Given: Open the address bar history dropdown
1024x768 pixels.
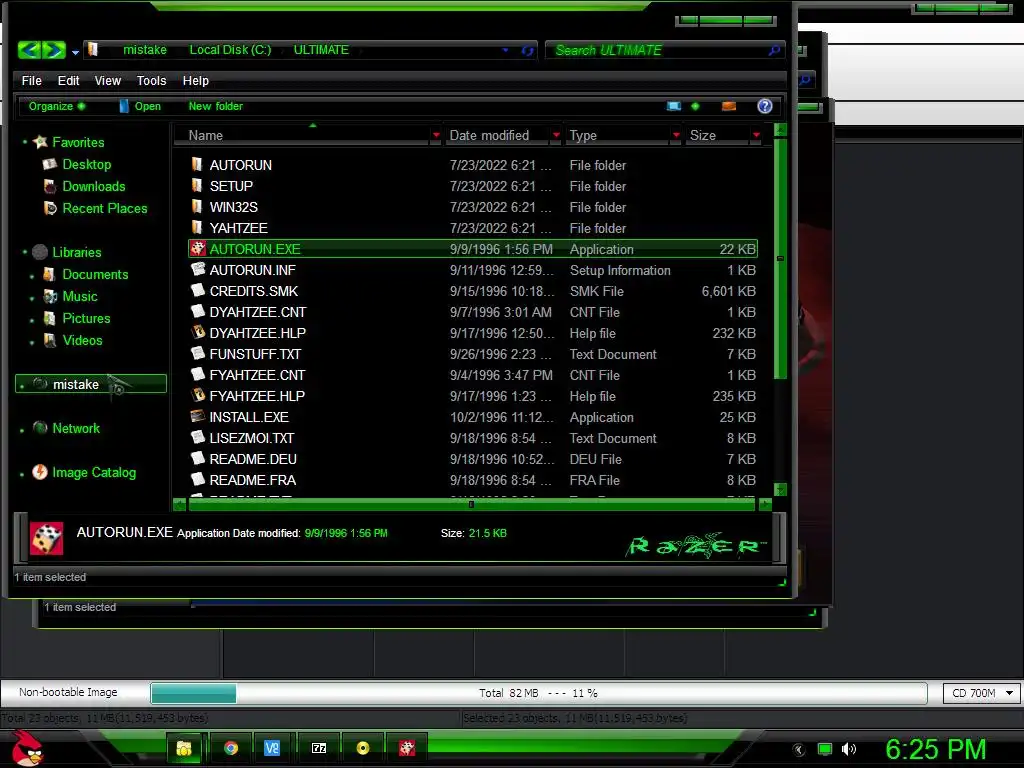Looking at the screenshot, I should [505, 50].
